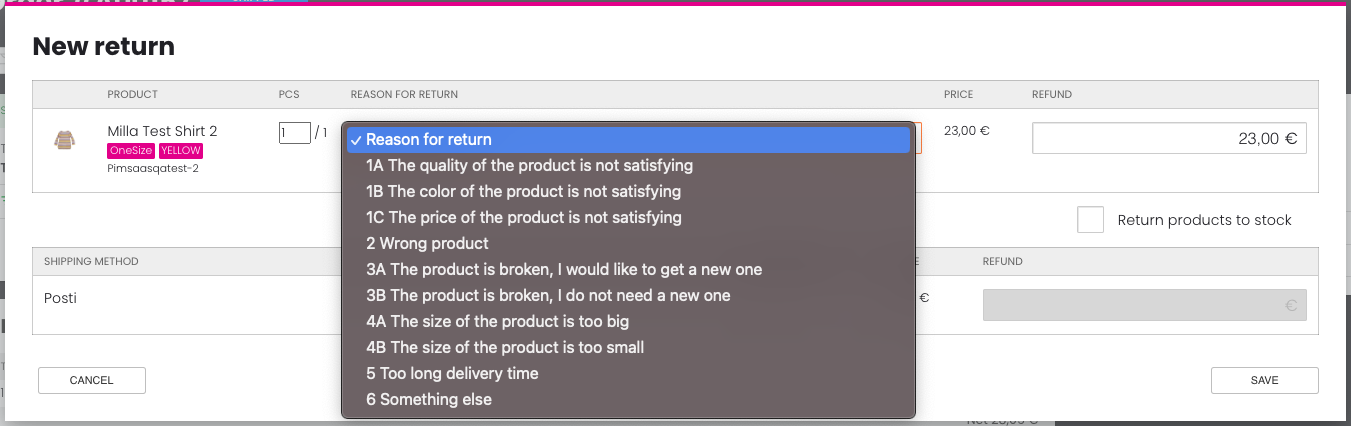The width and height of the screenshot is (1351, 426).
Task: Enable Return products to stock checkbox
Action: coord(1090,220)
